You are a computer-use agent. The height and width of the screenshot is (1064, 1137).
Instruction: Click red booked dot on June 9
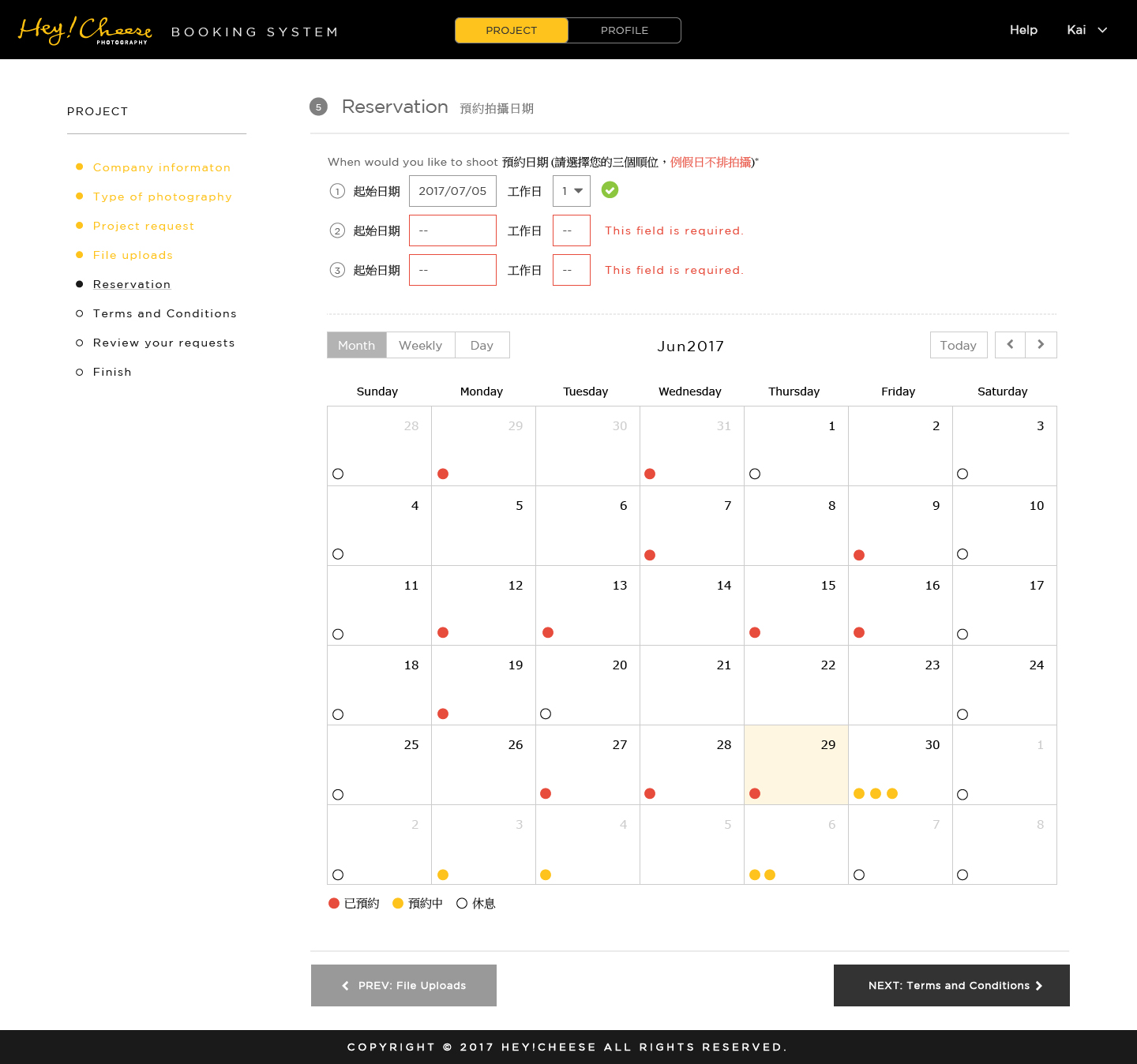click(x=859, y=555)
